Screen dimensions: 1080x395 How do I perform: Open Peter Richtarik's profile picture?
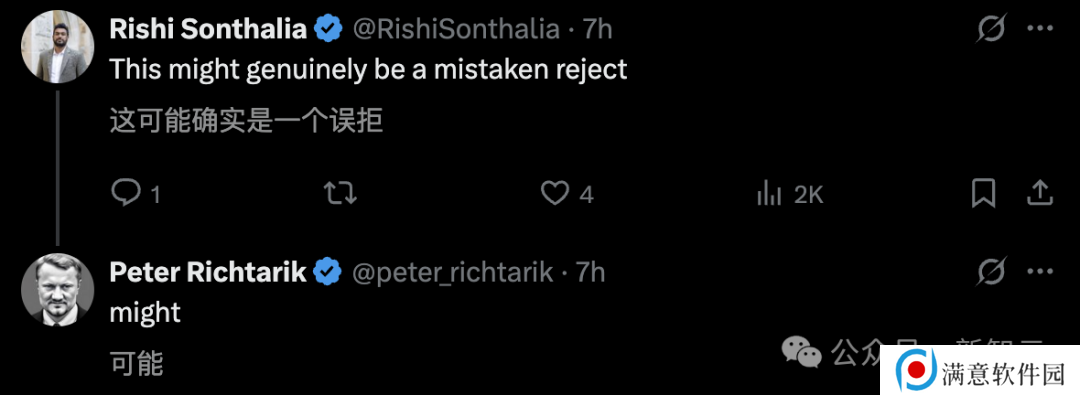(58, 290)
